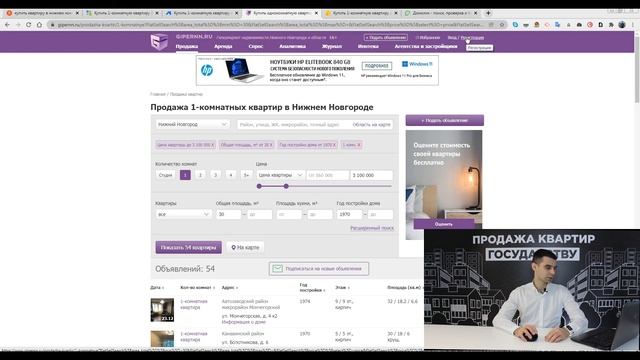
Task: Click the GIPERNN site logo
Action: coord(159,42)
